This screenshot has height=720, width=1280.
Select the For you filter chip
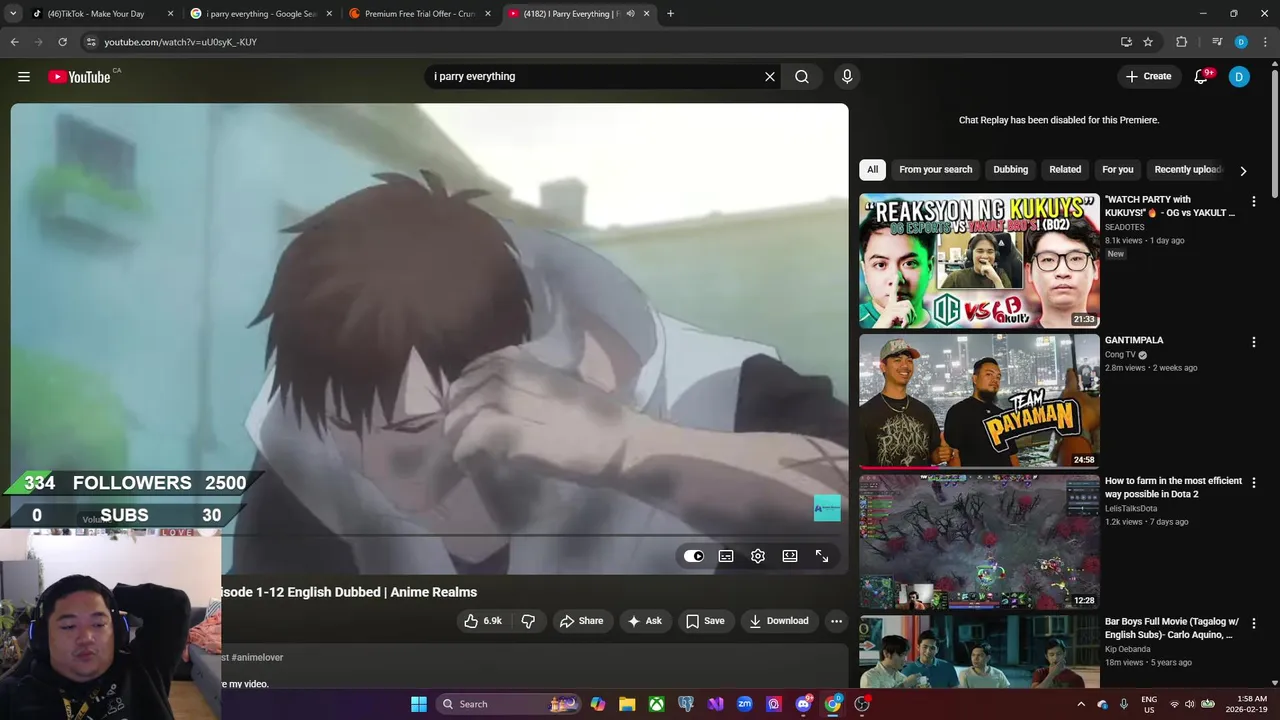click(1118, 170)
